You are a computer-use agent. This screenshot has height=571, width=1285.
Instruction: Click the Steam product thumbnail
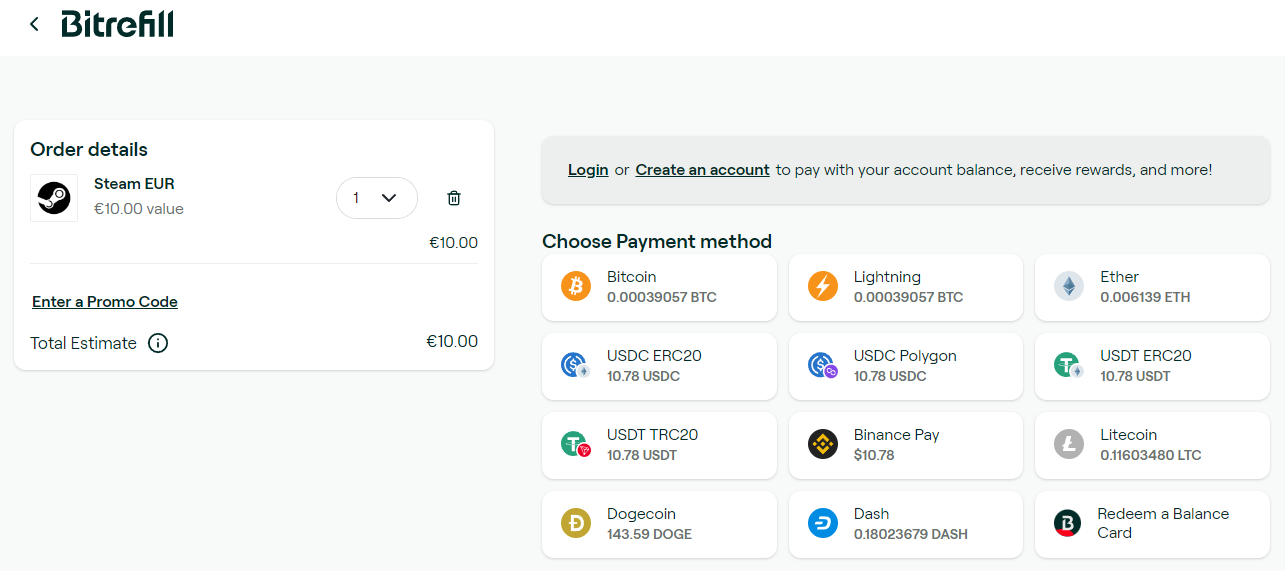[54, 198]
